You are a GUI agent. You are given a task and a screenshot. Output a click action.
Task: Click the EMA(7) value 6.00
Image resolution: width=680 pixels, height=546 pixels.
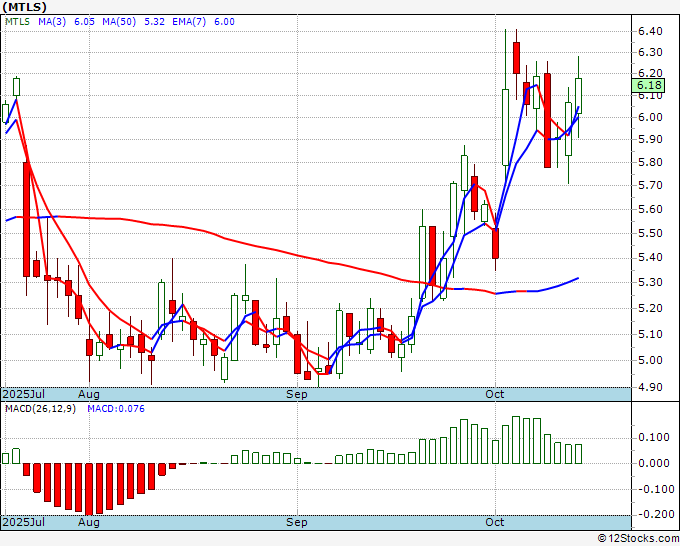[x=224, y=22]
